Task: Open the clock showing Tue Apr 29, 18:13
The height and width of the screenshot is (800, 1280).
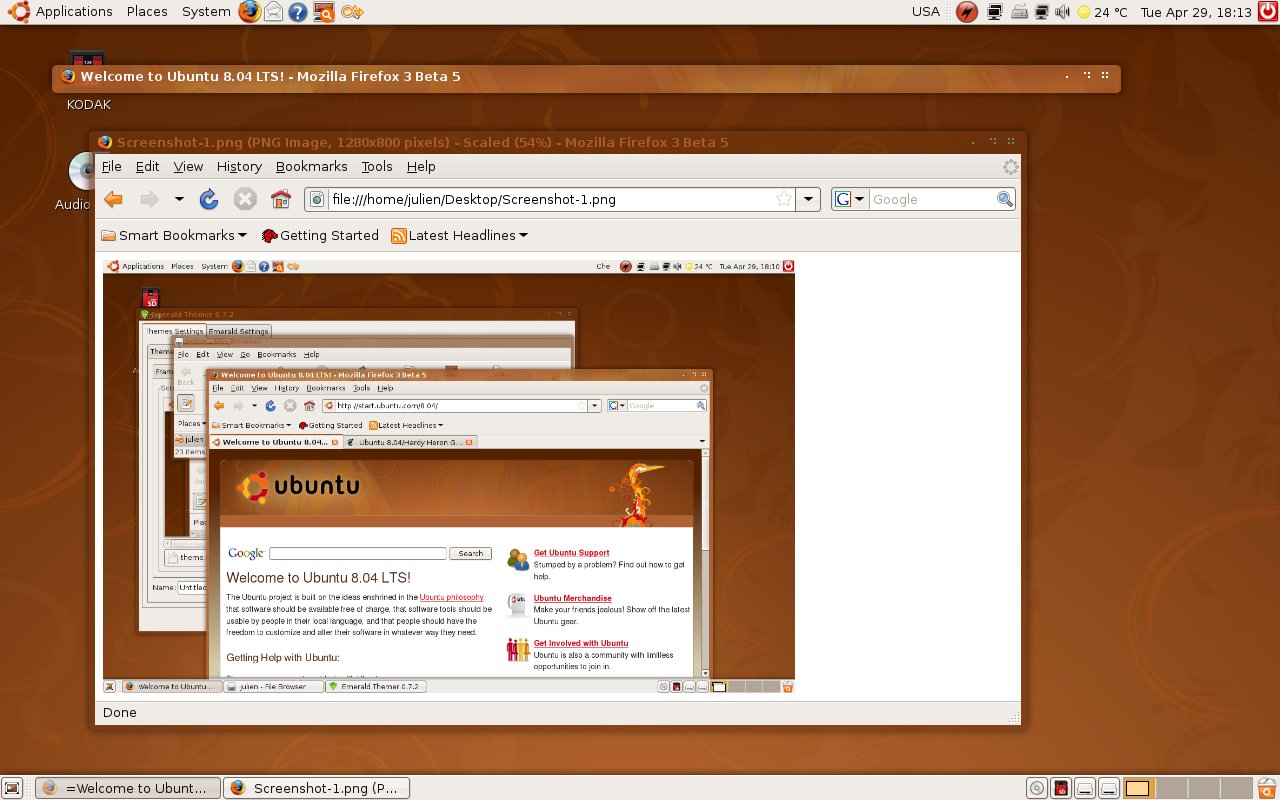Action: pos(1196,12)
